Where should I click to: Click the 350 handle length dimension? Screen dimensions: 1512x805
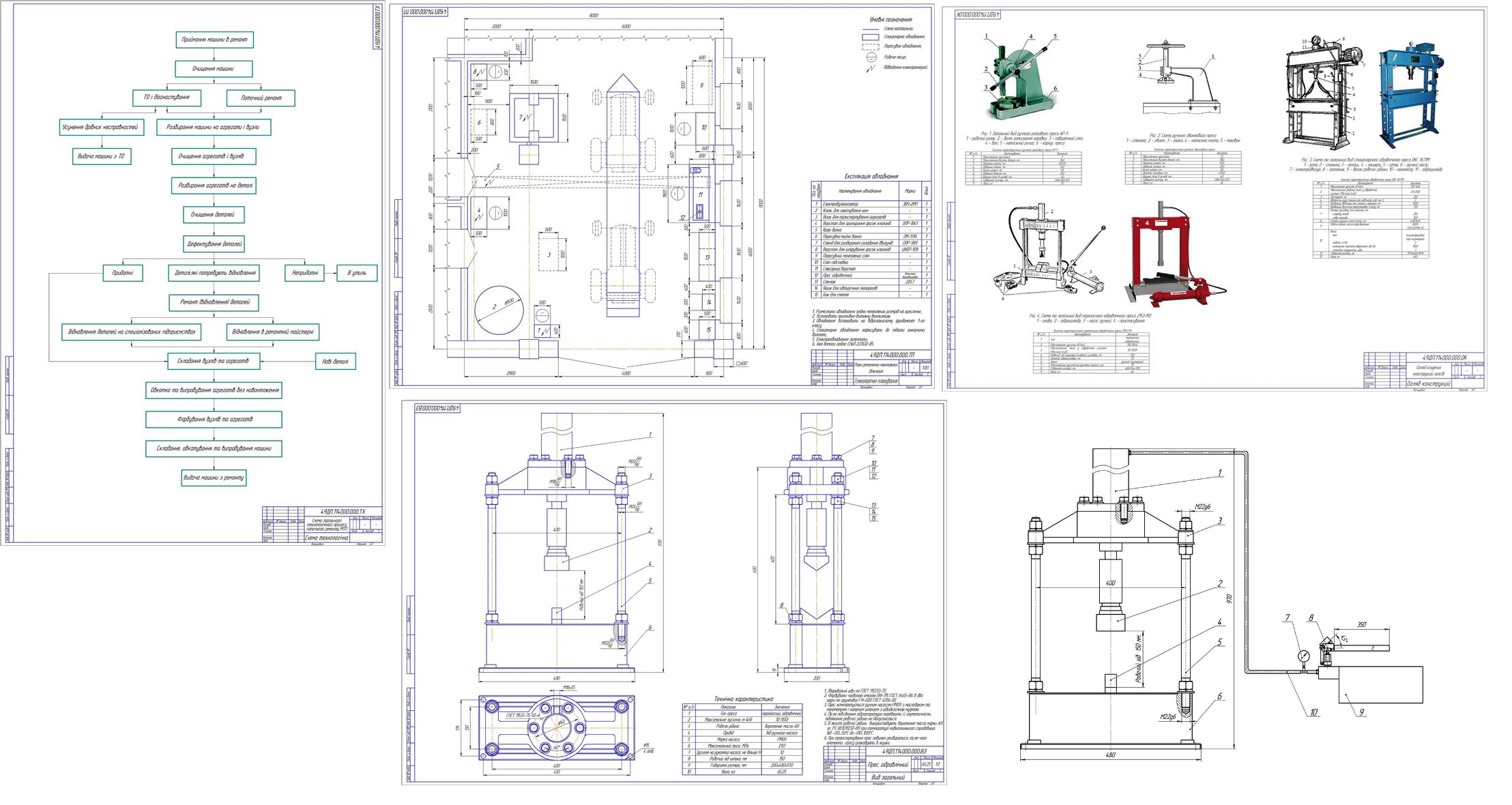tap(1361, 625)
